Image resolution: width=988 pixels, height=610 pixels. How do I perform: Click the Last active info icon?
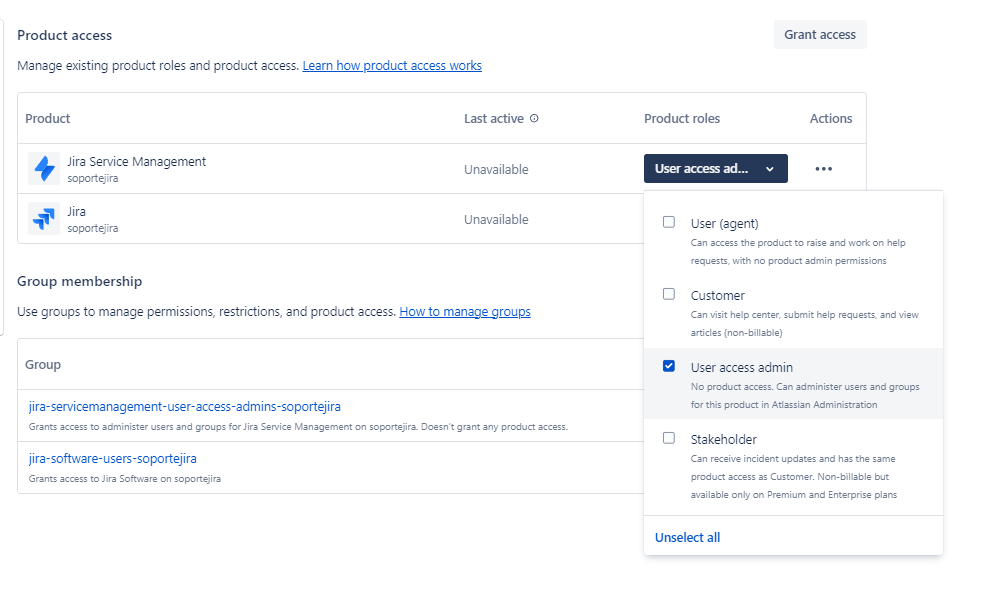click(534, 118)
